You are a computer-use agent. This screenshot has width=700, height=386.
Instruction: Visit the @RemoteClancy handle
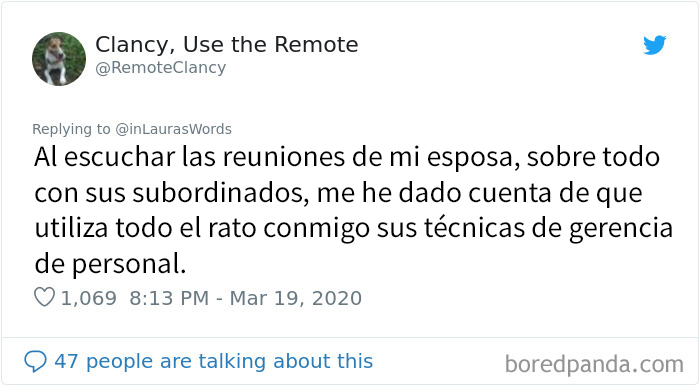tap(161, 68)
